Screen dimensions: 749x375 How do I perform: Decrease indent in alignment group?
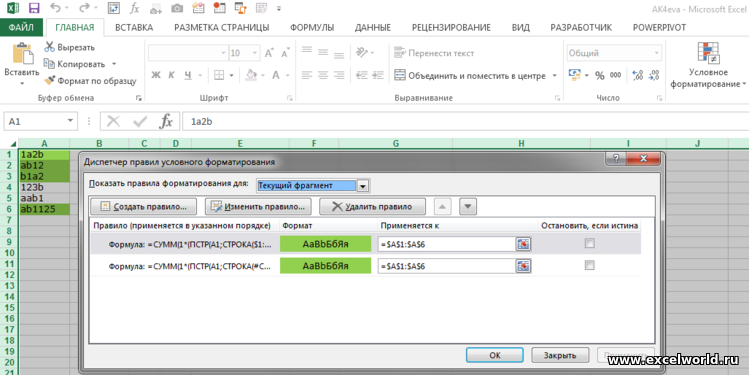tap(362, 75)
